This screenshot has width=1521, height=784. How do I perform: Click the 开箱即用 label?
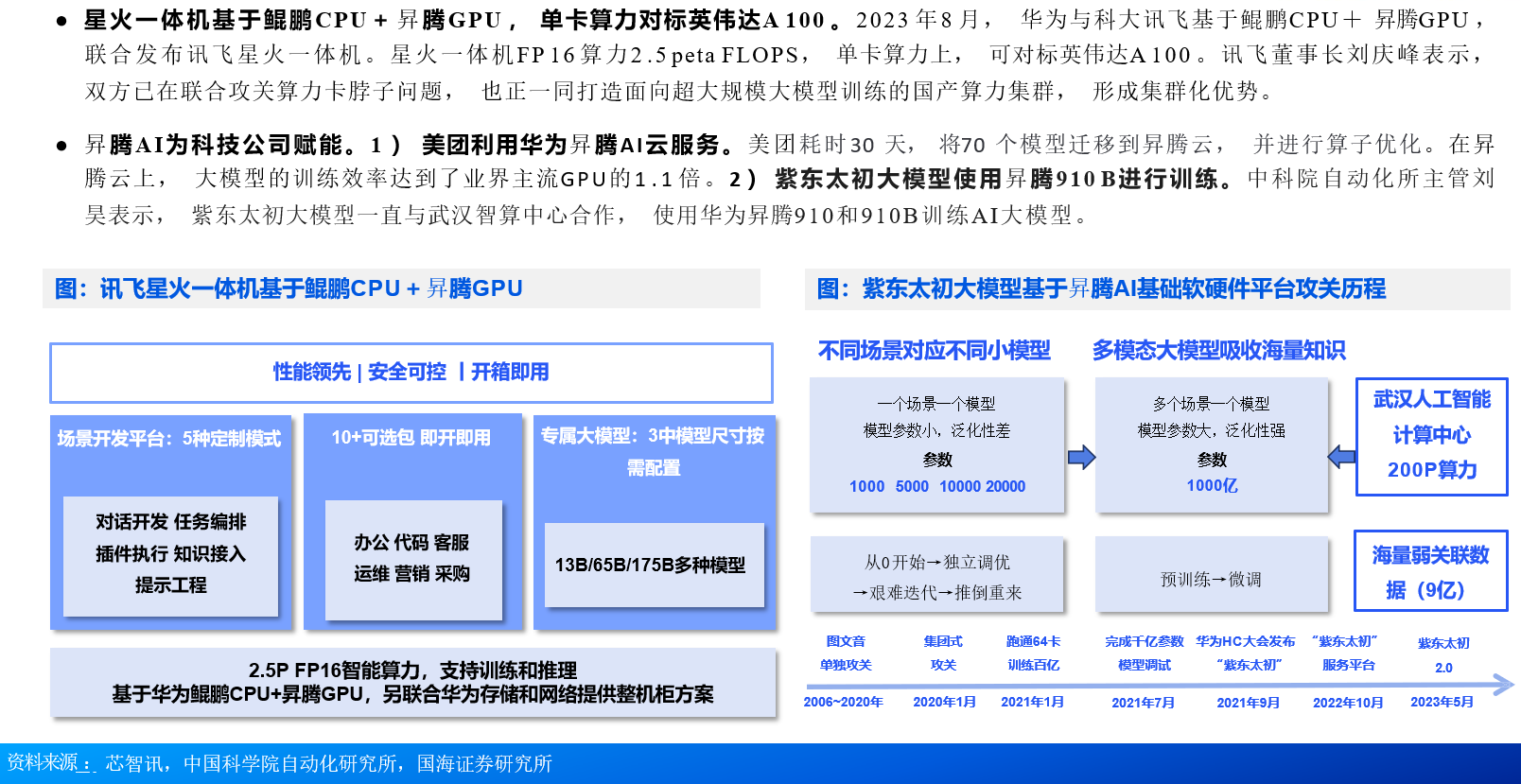pos(510,372)
